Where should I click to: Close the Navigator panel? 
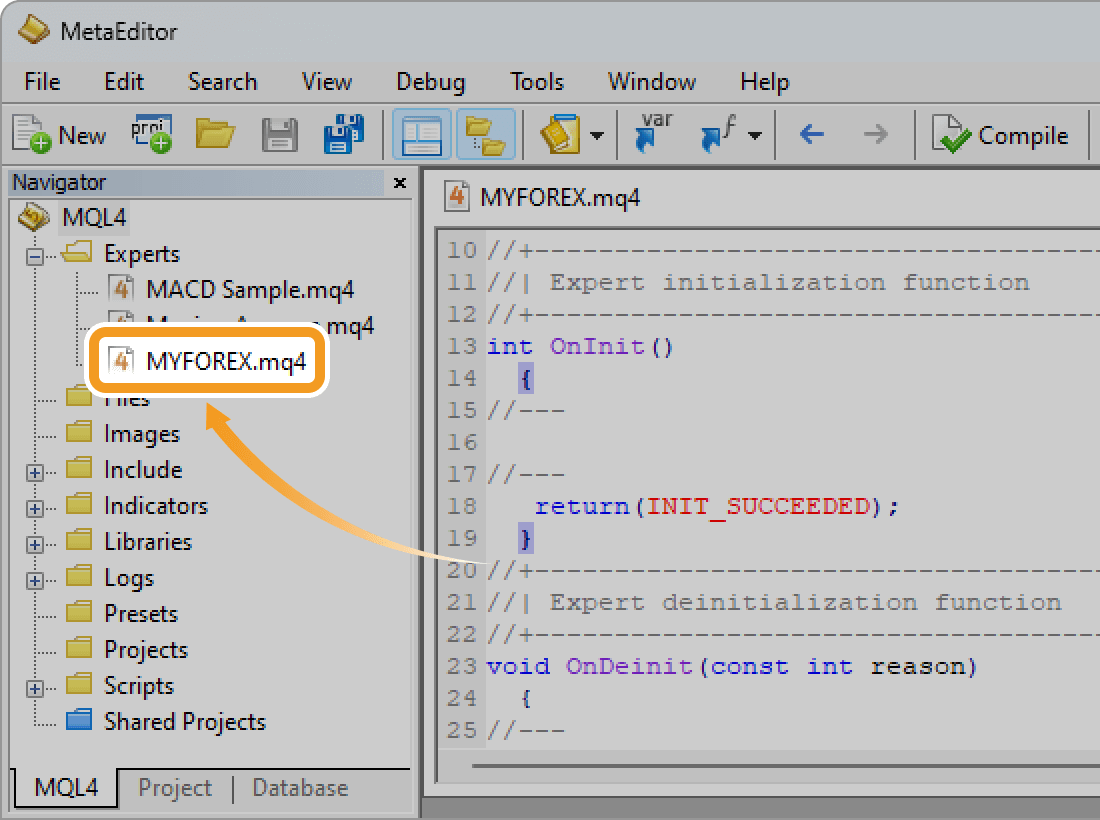399,183
